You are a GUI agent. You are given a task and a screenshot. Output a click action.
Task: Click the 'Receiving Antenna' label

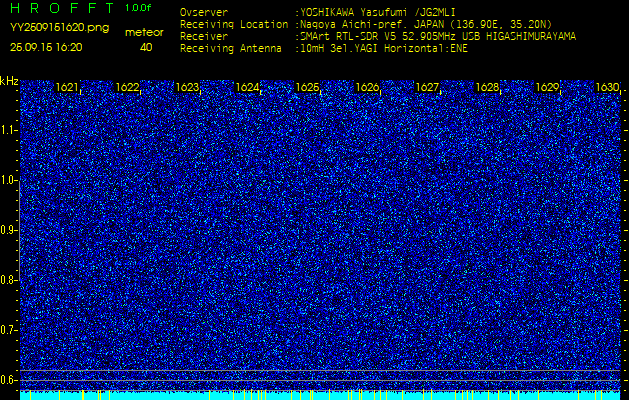pos(231,49)
